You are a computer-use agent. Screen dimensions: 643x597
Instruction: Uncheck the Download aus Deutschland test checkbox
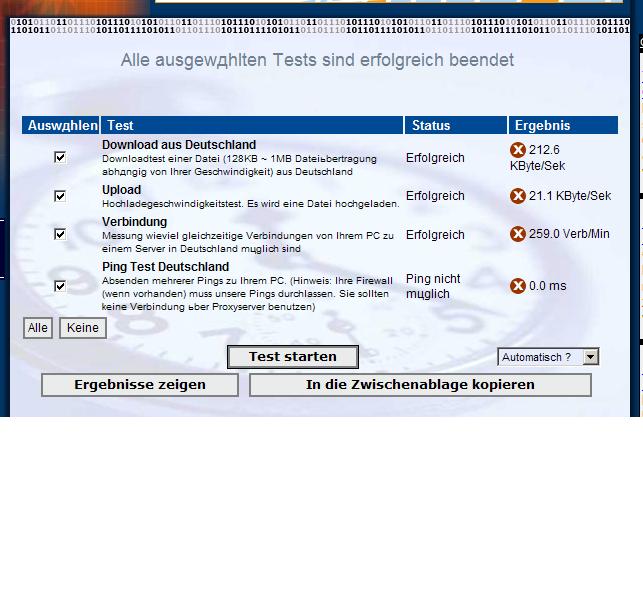(x=60, y=157)
